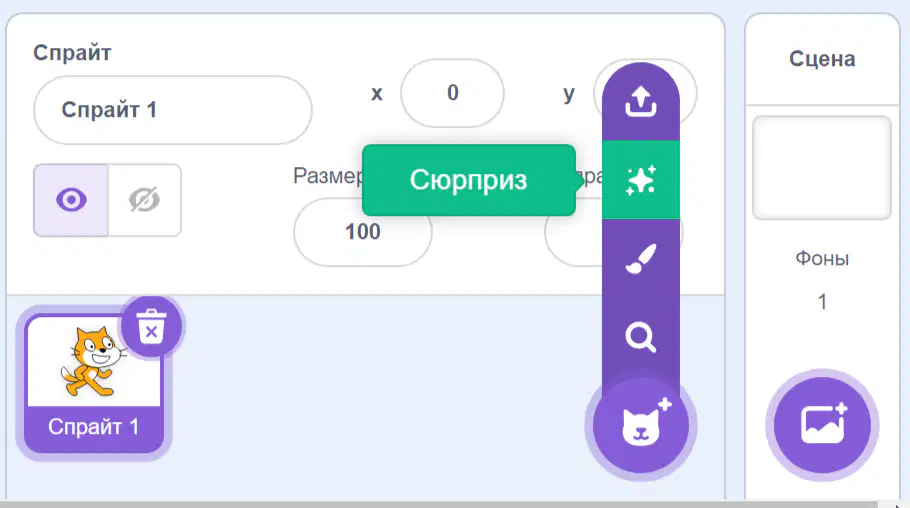Show the sprite using open eye icon
Screen dimensions: 910x508
[x=71, y=200]
